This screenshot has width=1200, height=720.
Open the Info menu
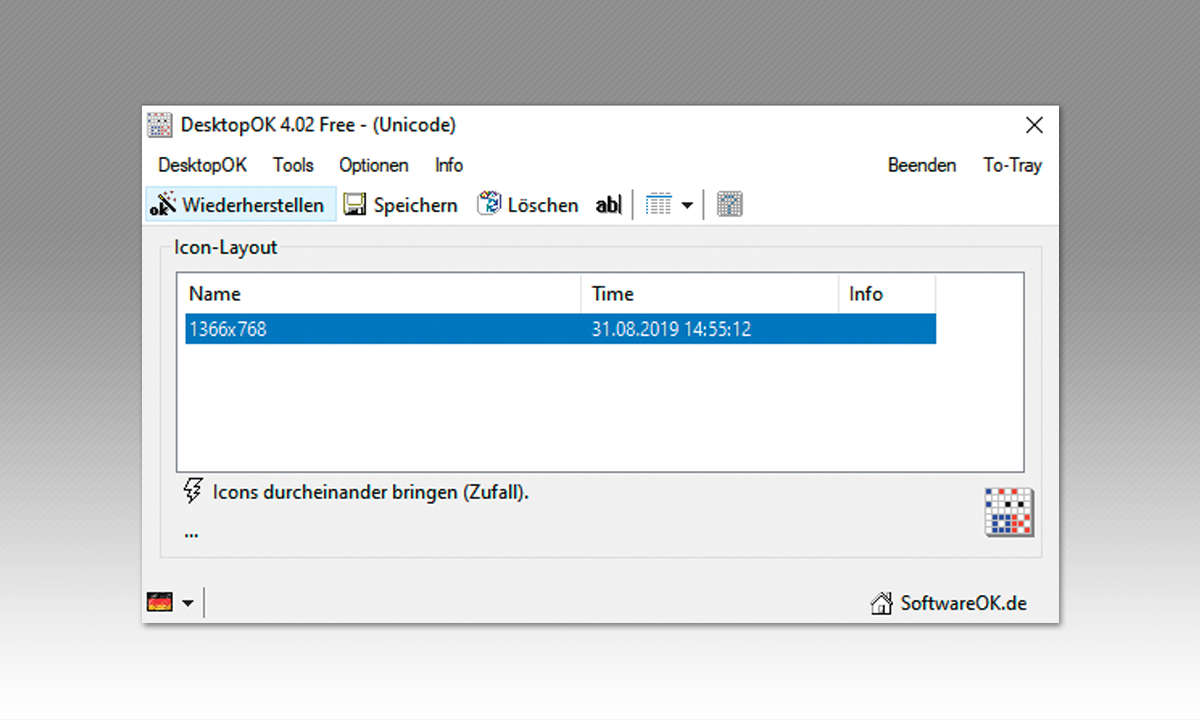click(449, 165)
